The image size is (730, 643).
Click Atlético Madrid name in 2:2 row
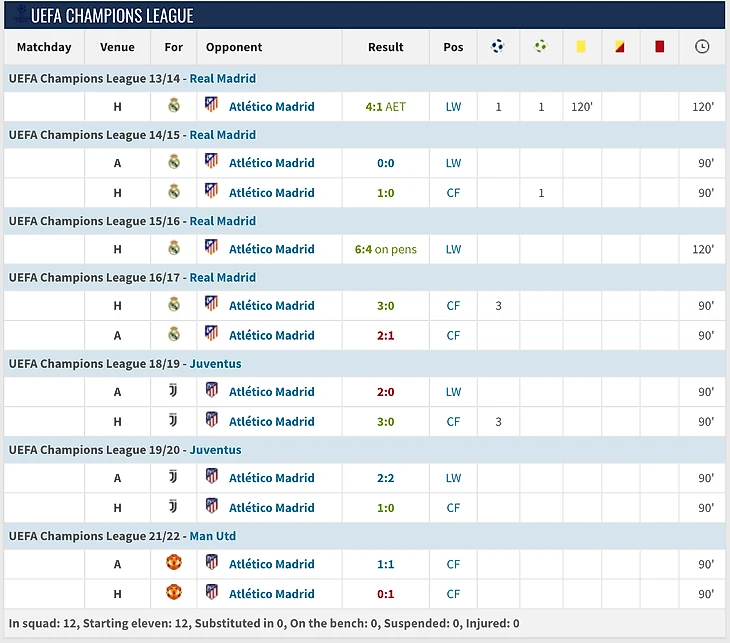tap(271, 478)
